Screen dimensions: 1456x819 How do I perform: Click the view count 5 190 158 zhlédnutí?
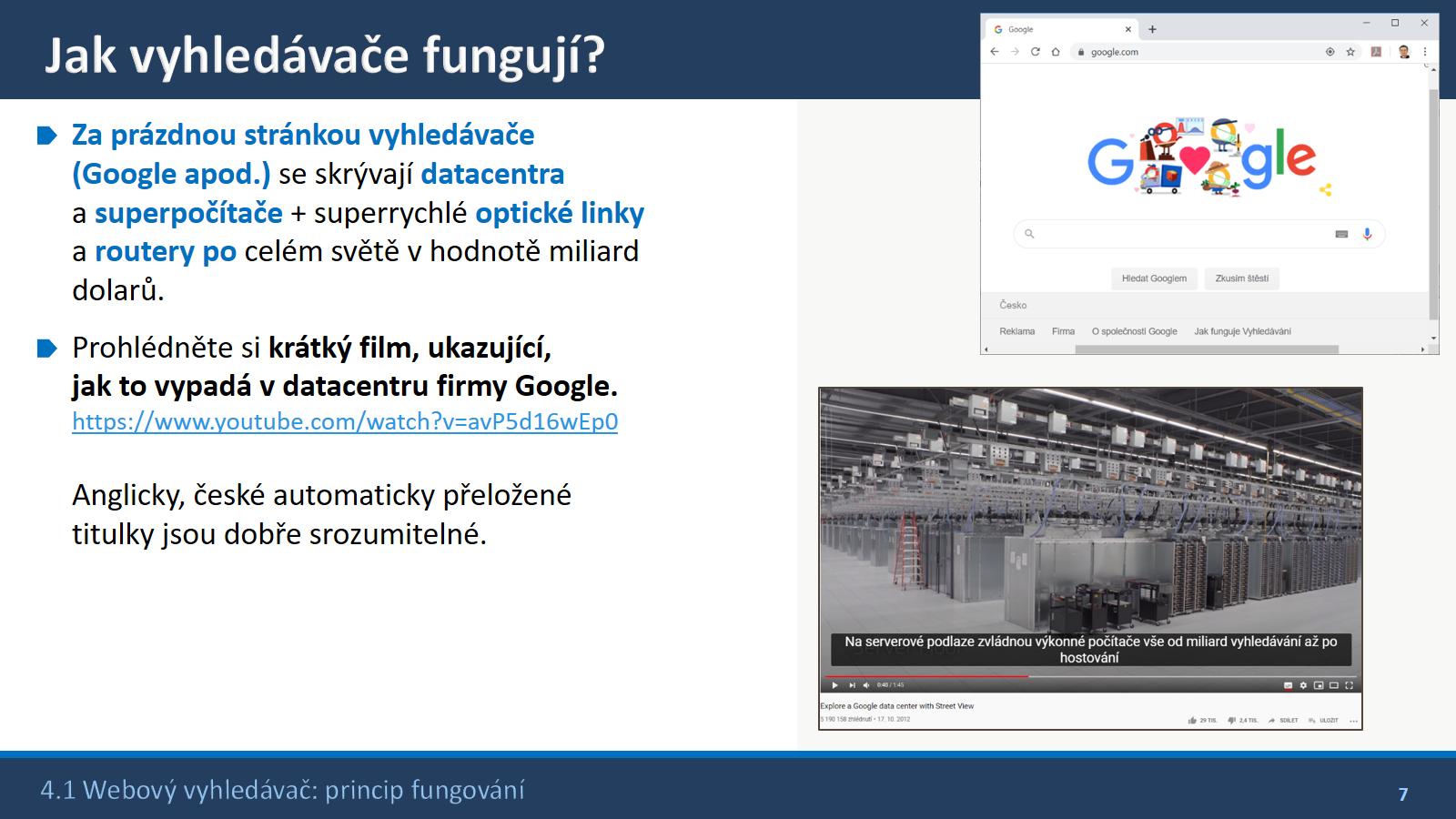pos(845,719)
